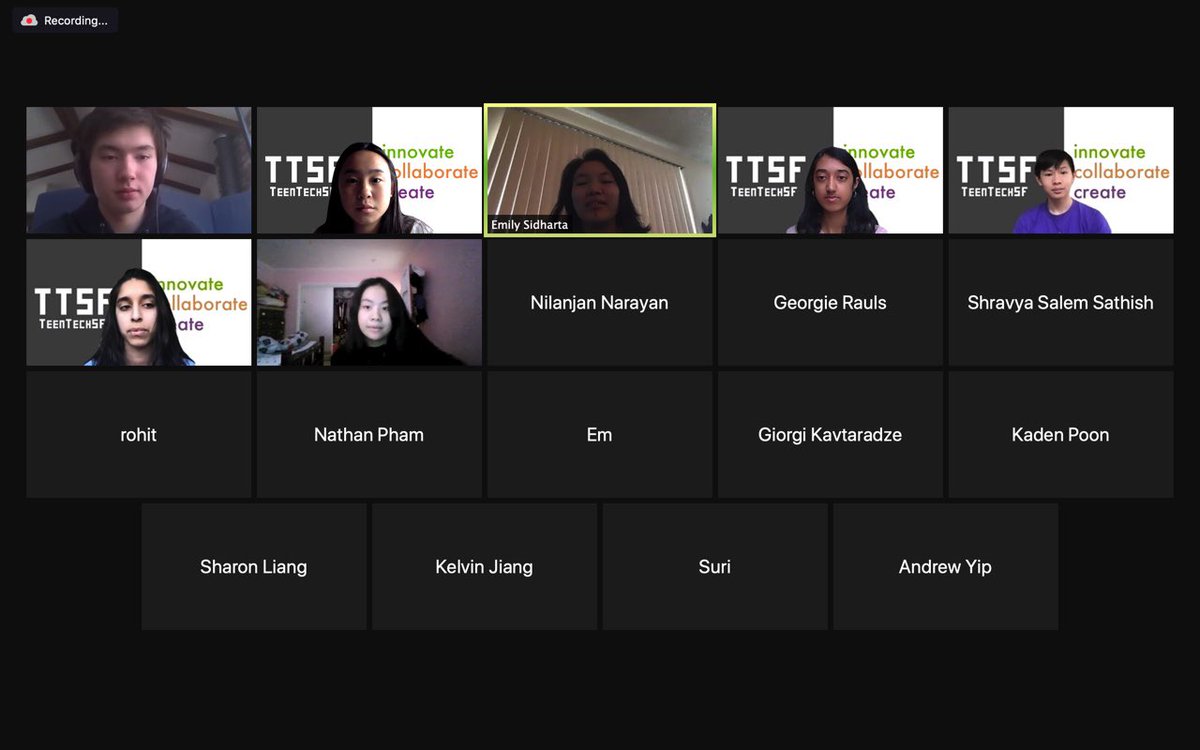The width and height of the screenshot is (1200, 750).
Task: Select Sharon Liang's participant tile
Action: tap(254, 566)
